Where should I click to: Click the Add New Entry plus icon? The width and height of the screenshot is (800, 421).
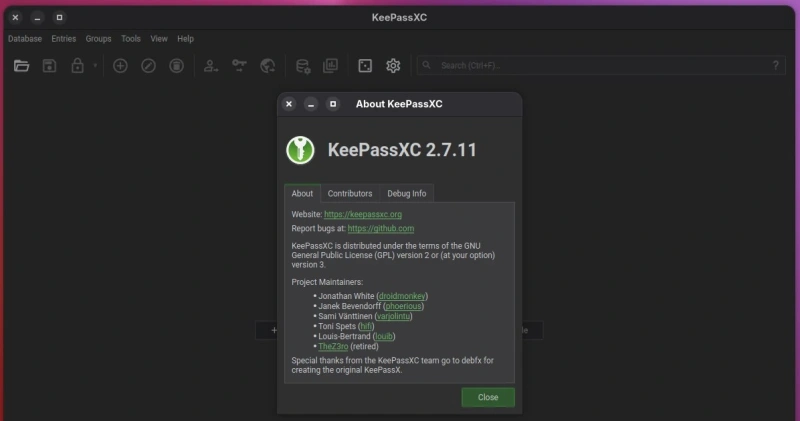point(120,66)
